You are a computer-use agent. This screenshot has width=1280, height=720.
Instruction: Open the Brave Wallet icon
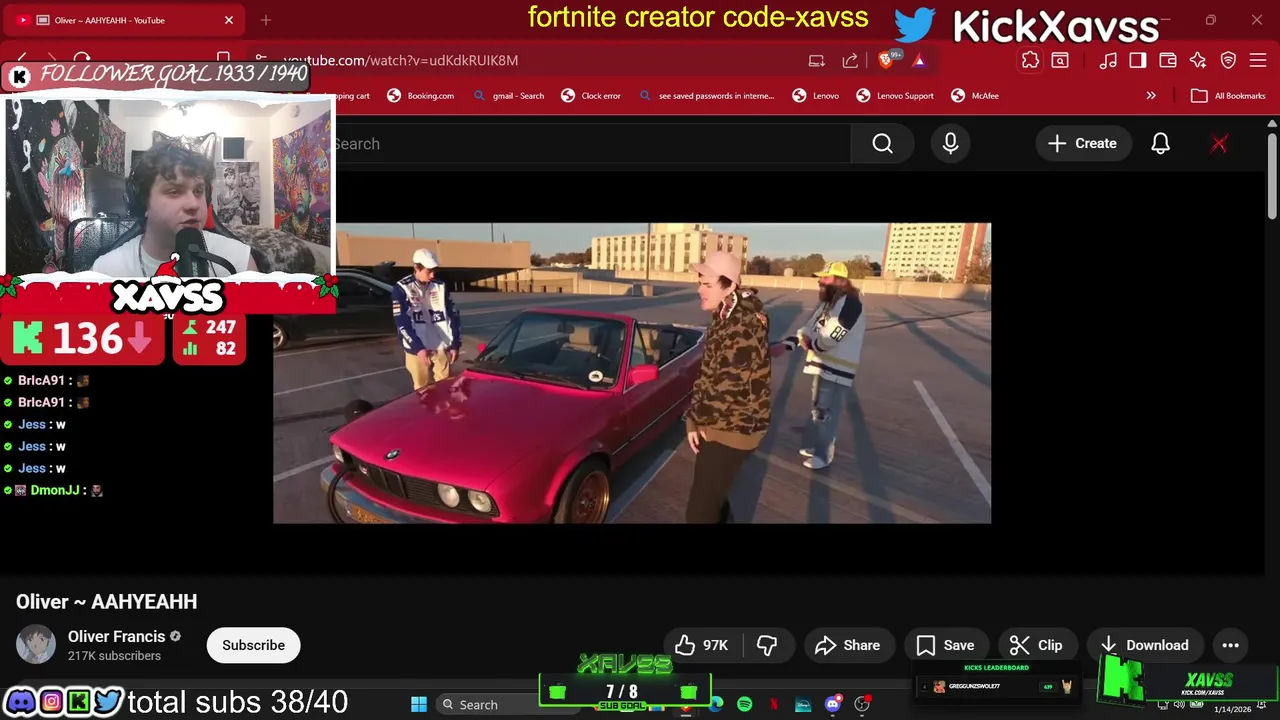click(1168, 61)
